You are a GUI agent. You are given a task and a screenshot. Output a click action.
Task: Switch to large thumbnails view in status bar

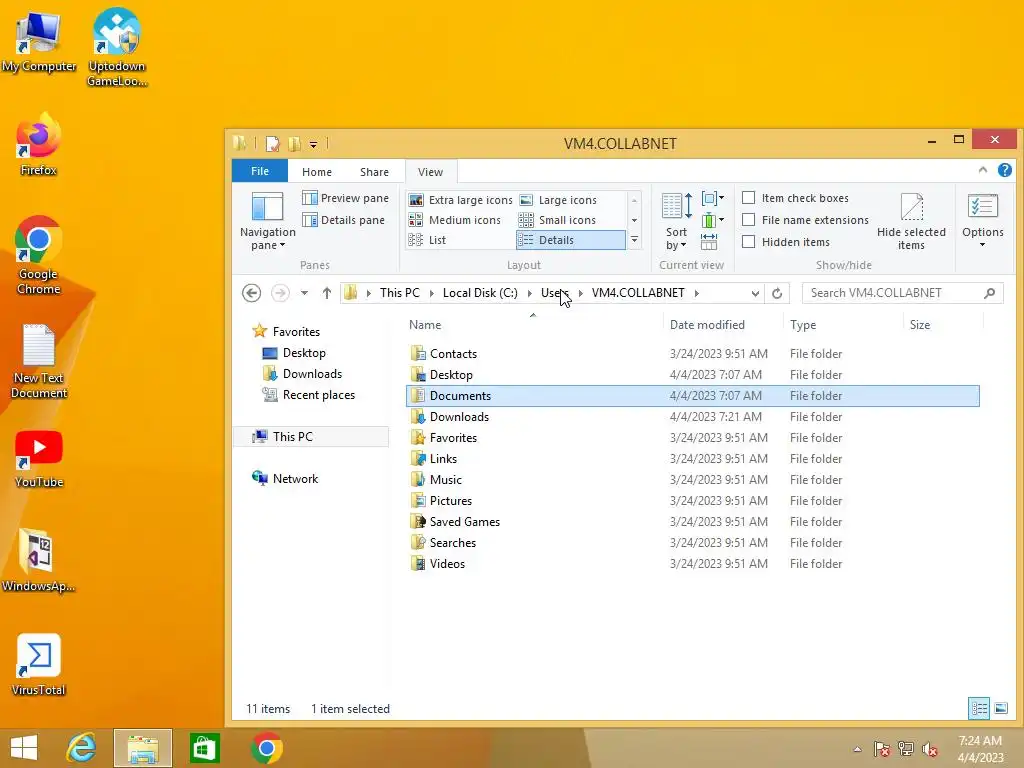(1001, 709)
